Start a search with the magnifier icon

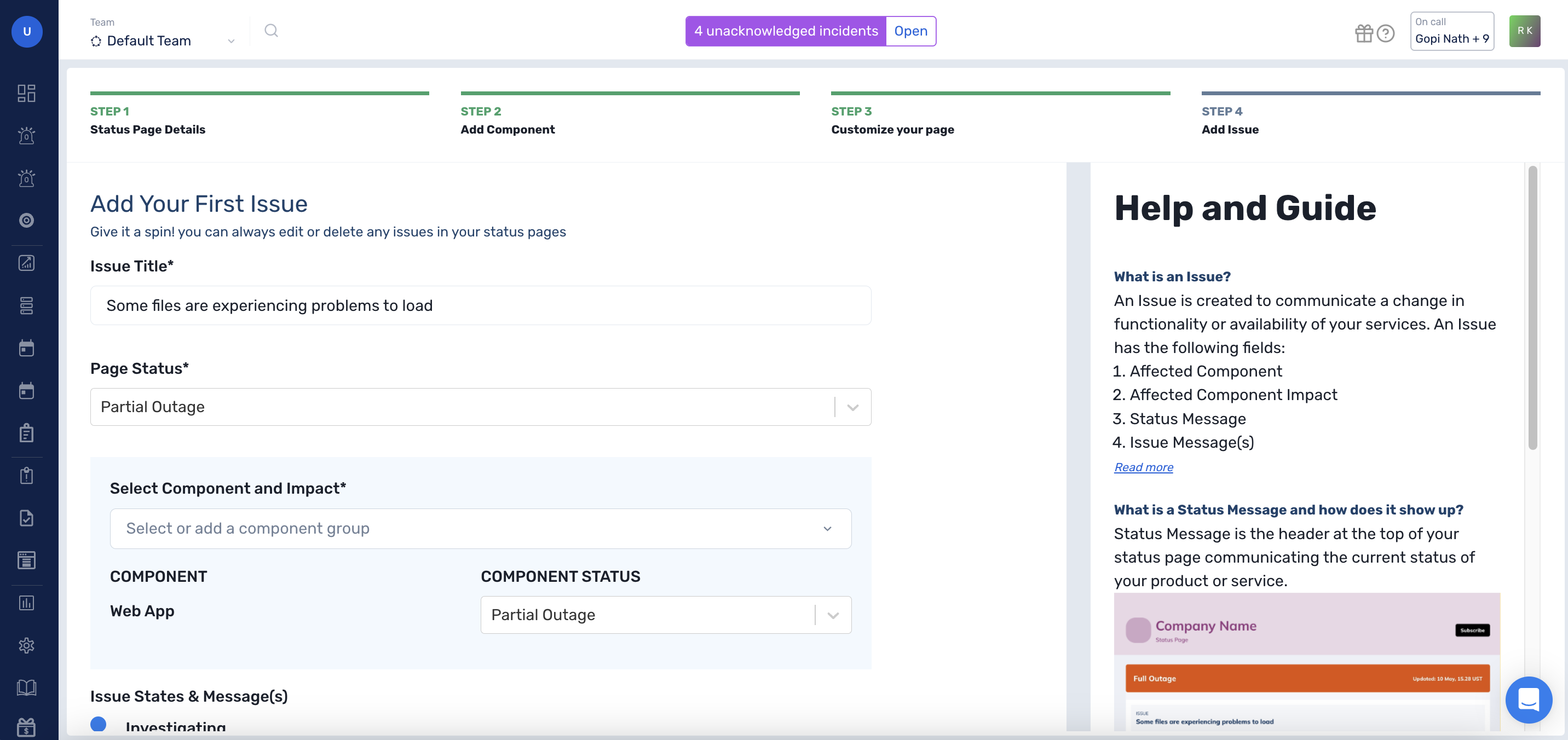[x=271, y=30]
